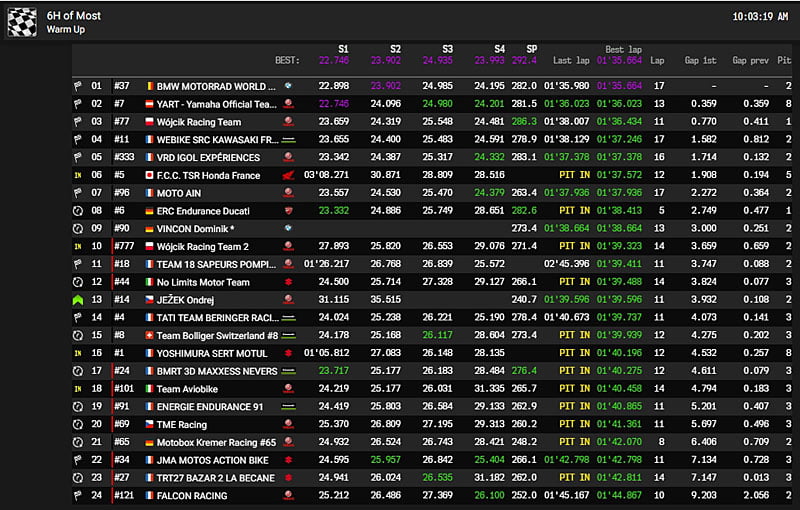
Task: Click the SP speed column header
Action: (531, 48)
